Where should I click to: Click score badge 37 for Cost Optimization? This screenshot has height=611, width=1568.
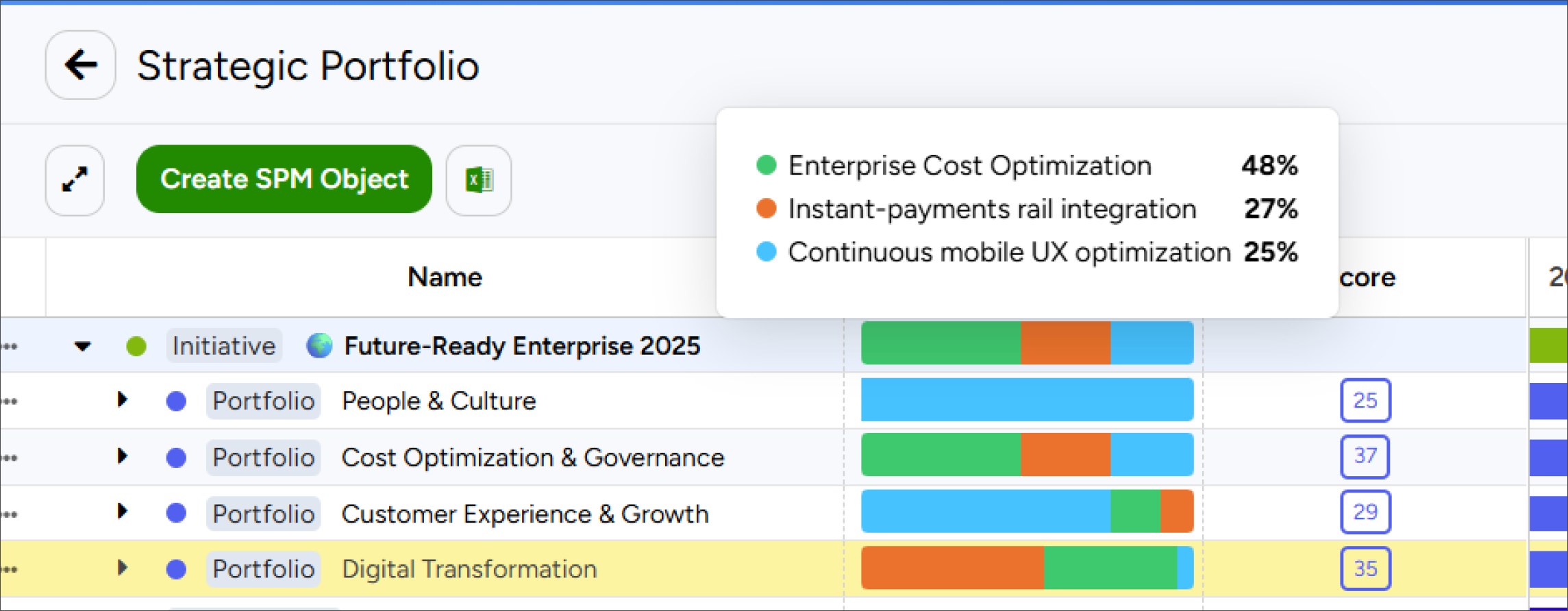click(1365, 456)
